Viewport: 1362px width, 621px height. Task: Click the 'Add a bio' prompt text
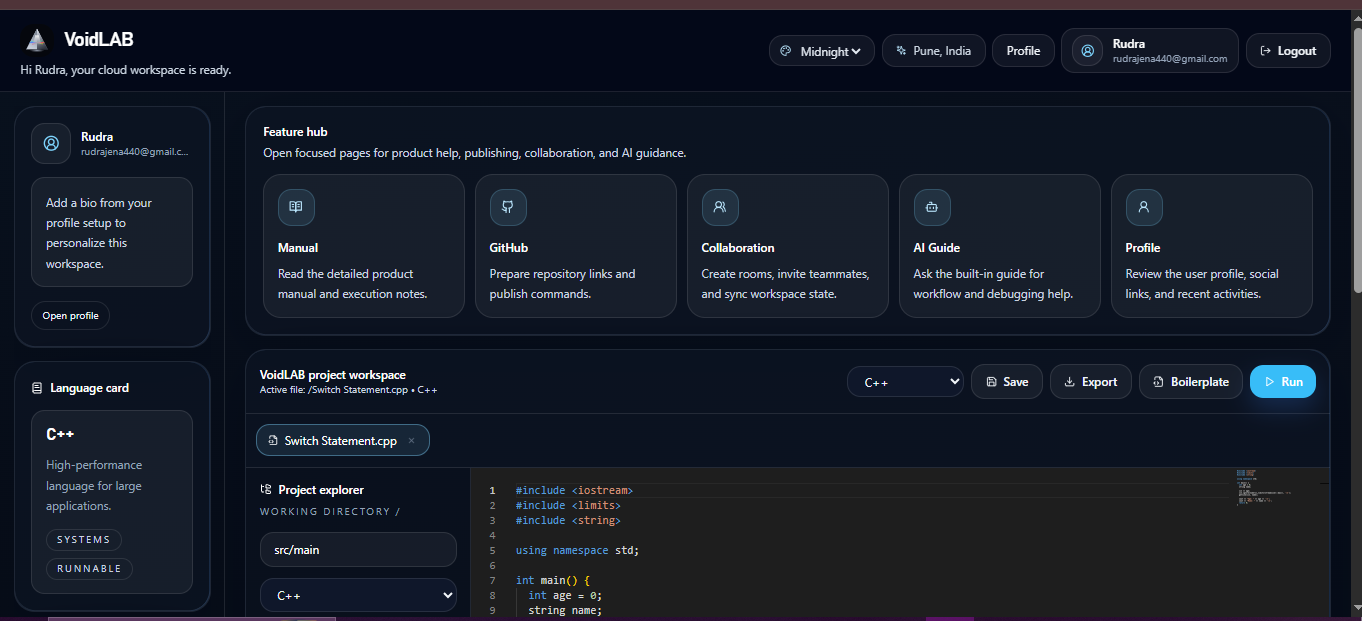click(99, 233)
